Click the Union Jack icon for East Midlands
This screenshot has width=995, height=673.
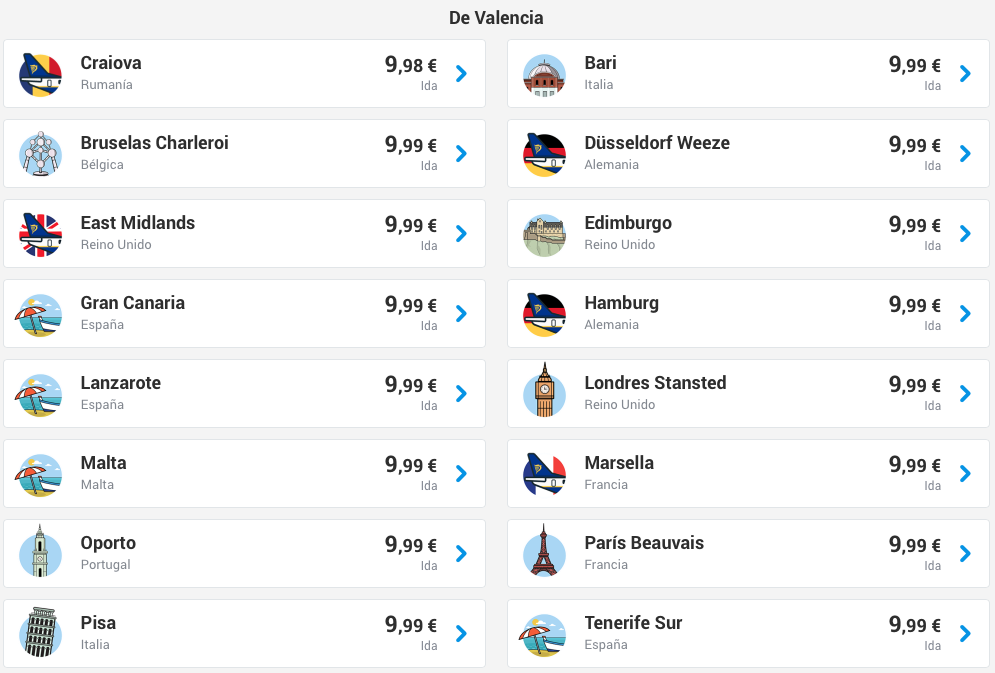click(x=40, y=235)
